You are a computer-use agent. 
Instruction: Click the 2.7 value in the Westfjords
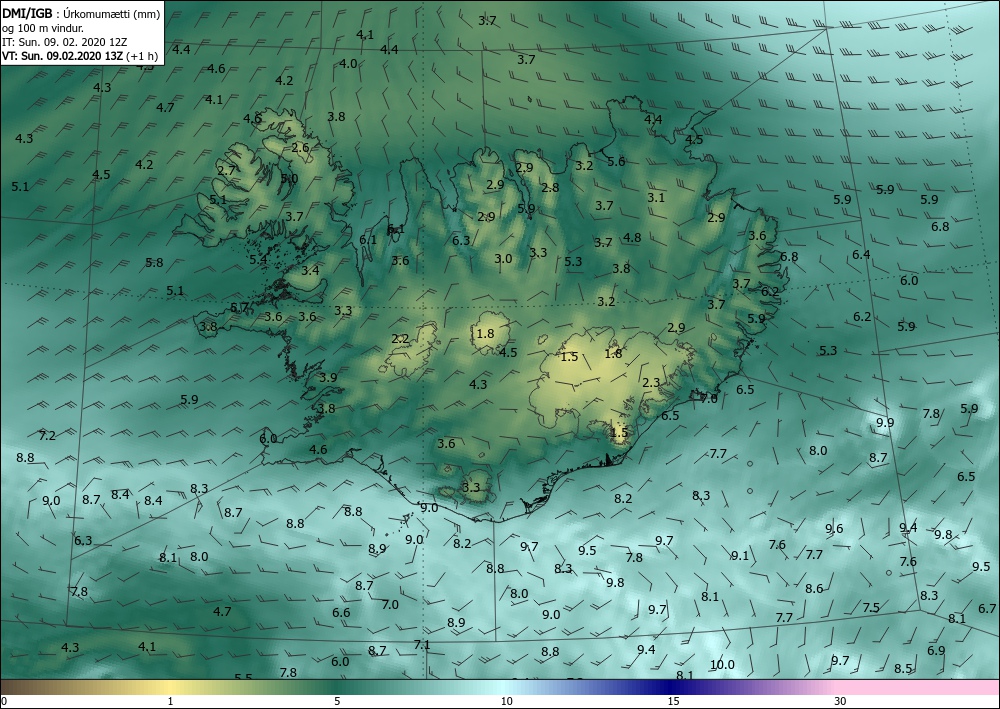click(226, 170)
